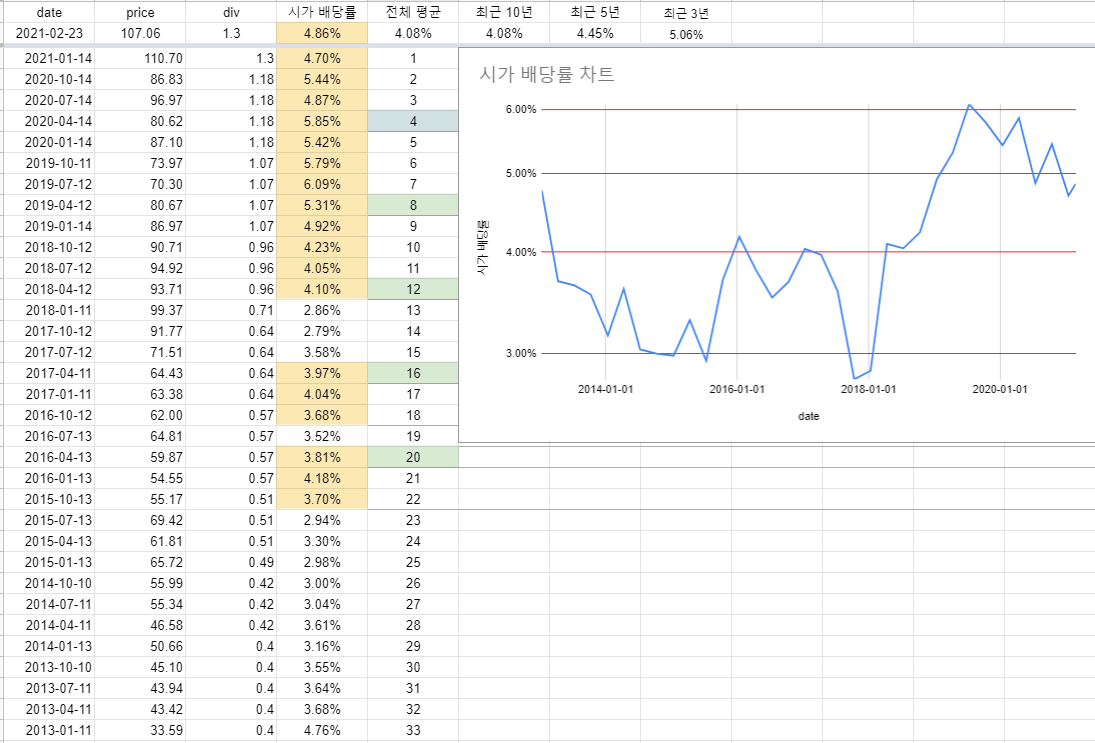1095x743 pixels.
Task: Select the date cell 2019-01-14
Action: pos(49,226)
